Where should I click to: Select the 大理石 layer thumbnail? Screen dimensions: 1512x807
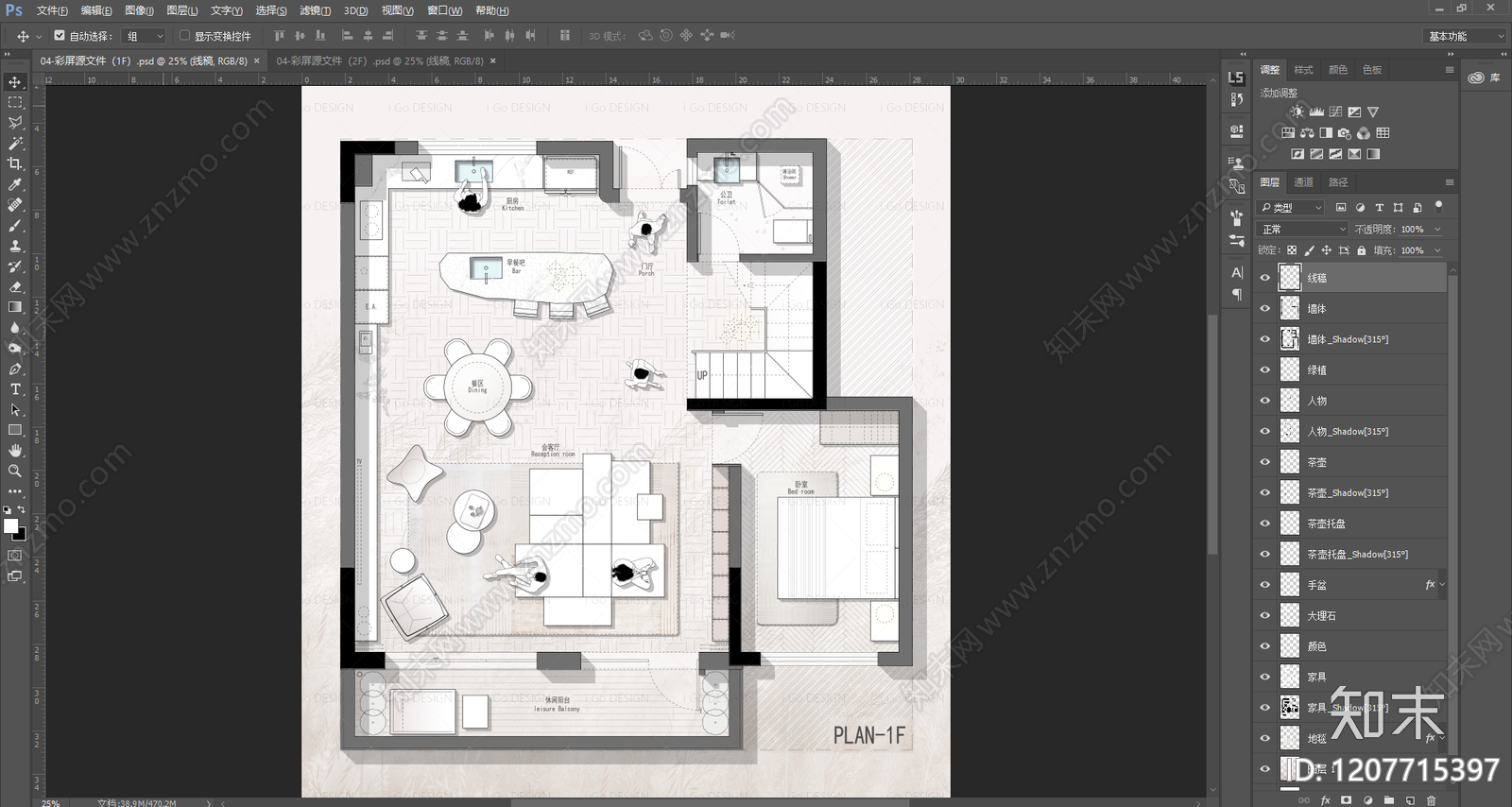coord(1290,615)
